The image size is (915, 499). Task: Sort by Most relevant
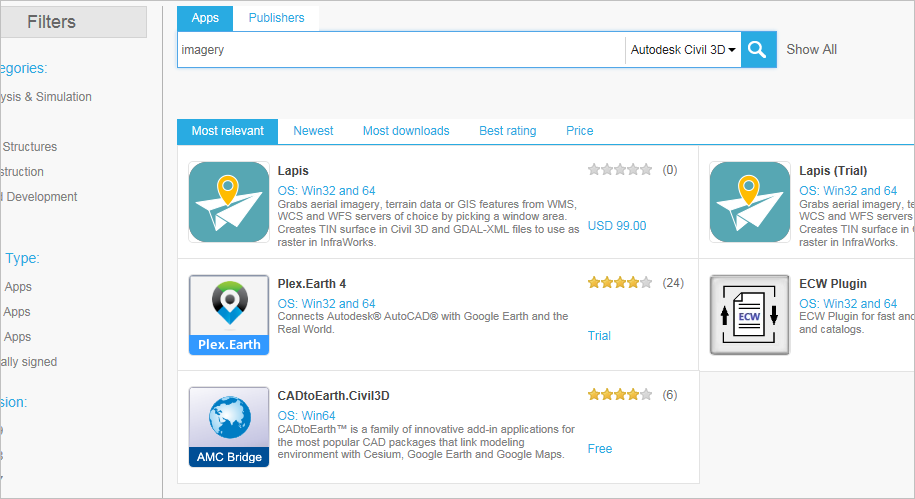click(x=228, y=131)
